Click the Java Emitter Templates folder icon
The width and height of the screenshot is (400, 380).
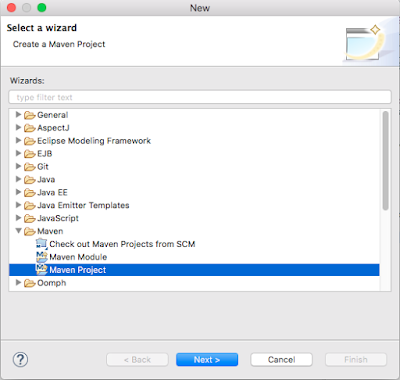click(x=30, y=206)
